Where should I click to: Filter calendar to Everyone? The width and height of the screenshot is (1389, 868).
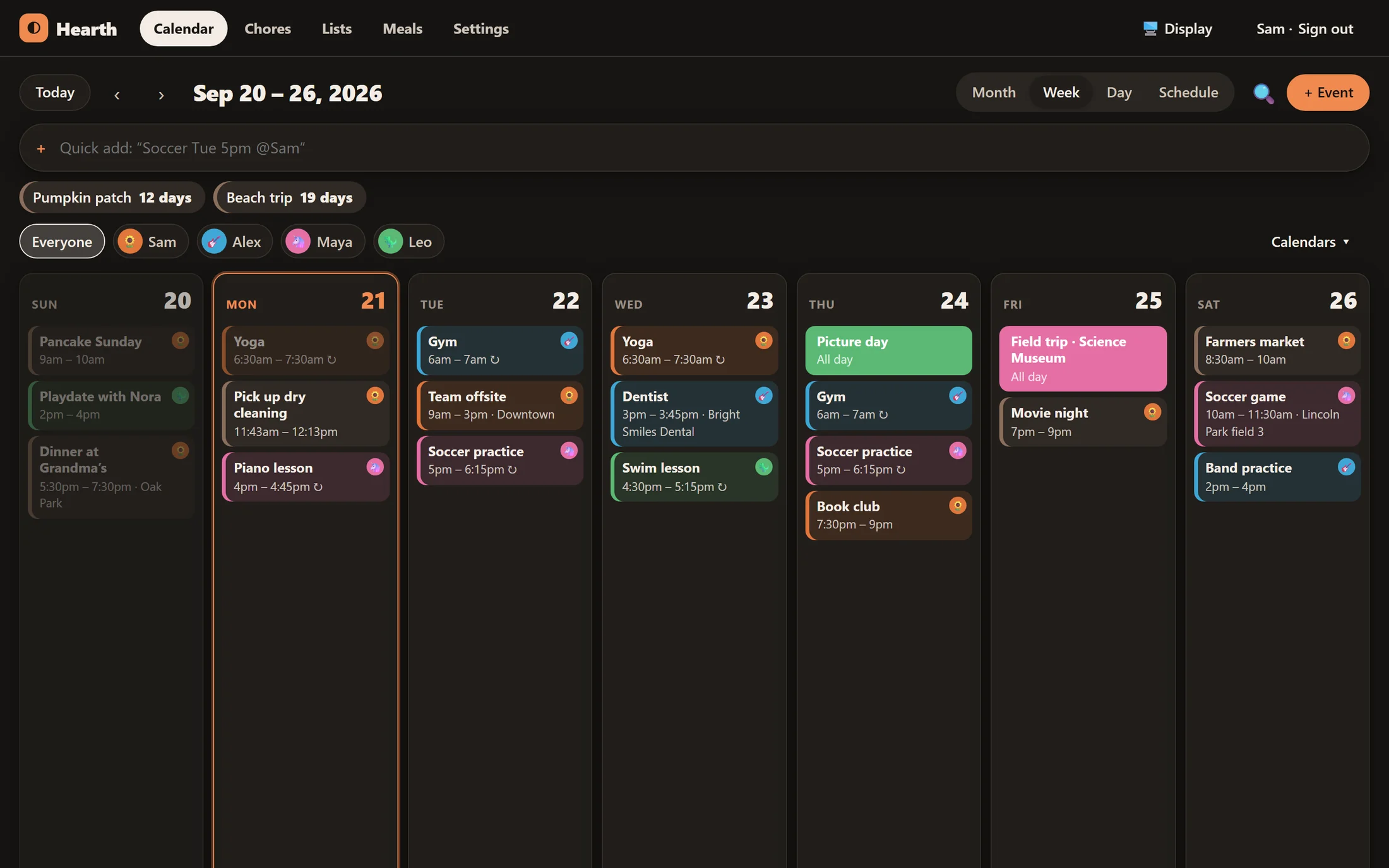coord(62,241)
